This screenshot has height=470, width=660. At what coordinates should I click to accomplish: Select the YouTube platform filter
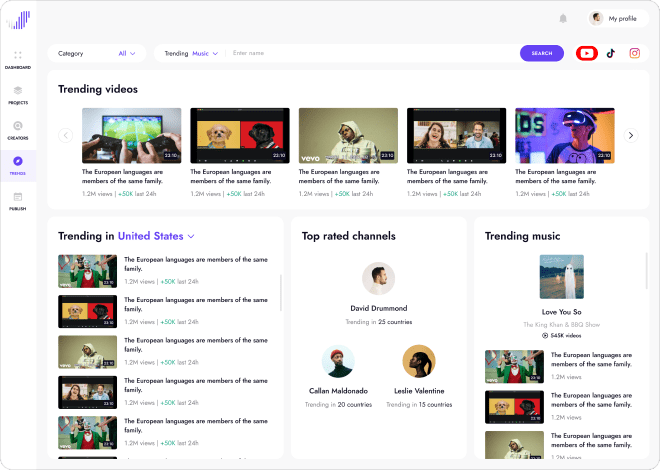coord(587,53)
